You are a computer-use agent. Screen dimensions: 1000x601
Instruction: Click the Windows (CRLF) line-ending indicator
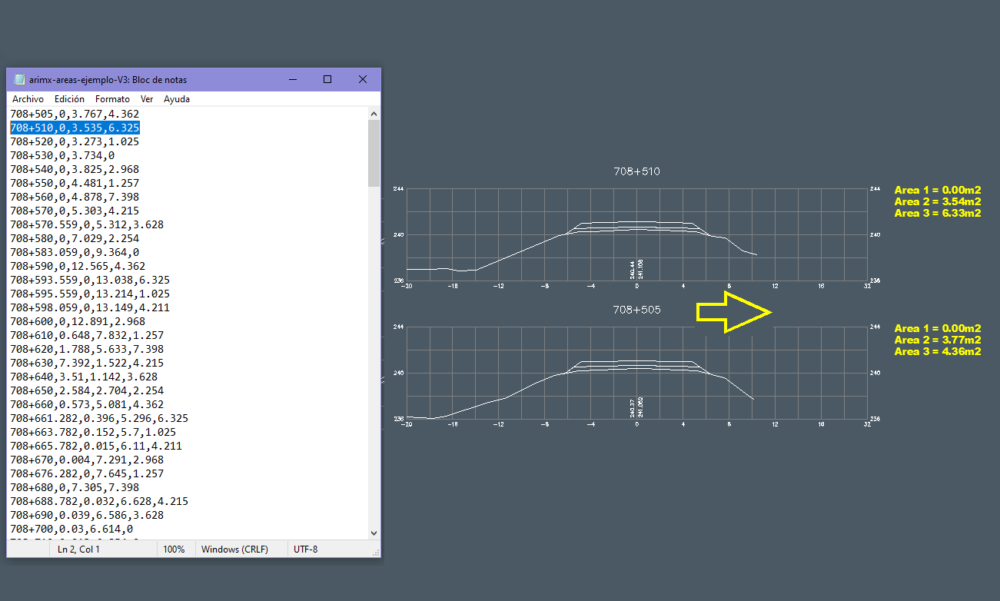tap(237, 548)
